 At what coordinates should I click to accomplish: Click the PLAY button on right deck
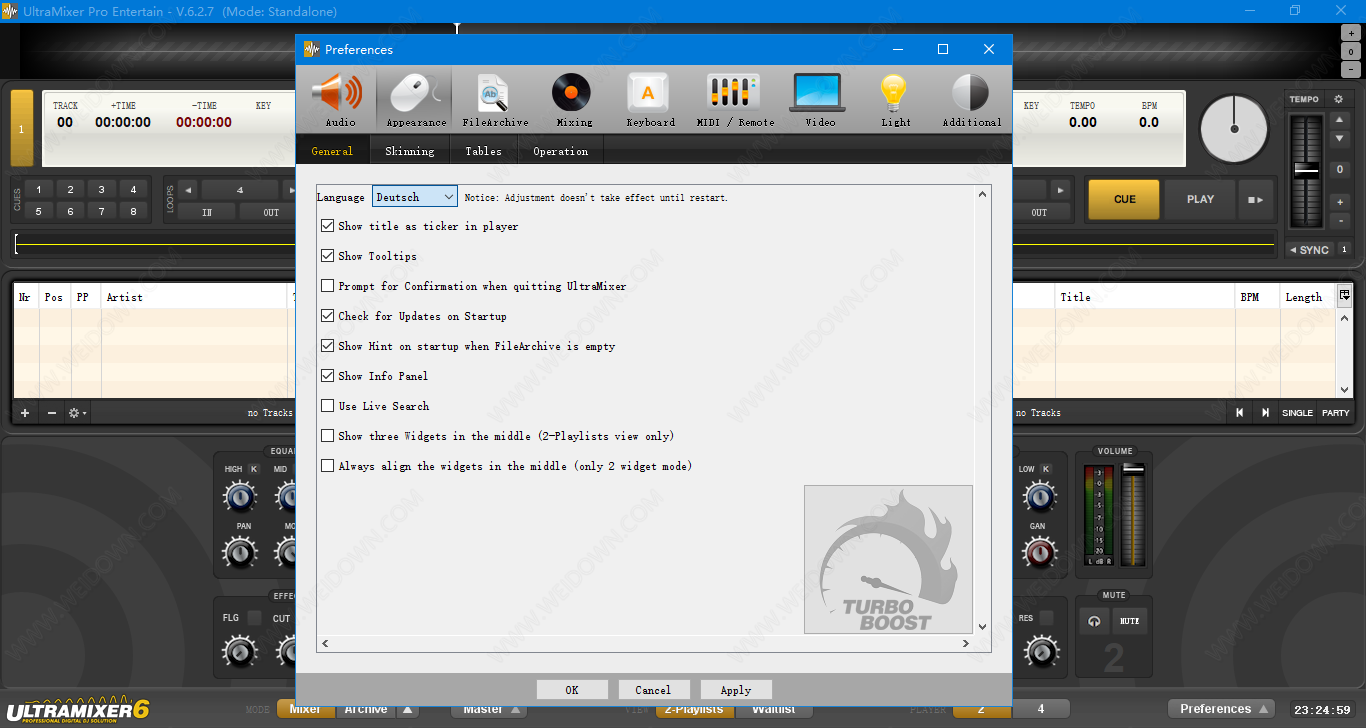tap(1200, 199)
